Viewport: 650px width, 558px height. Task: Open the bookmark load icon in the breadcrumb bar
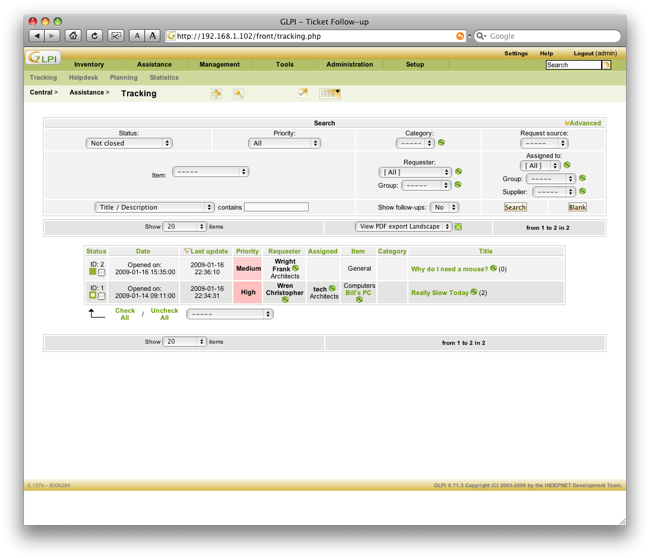(330, 93)
